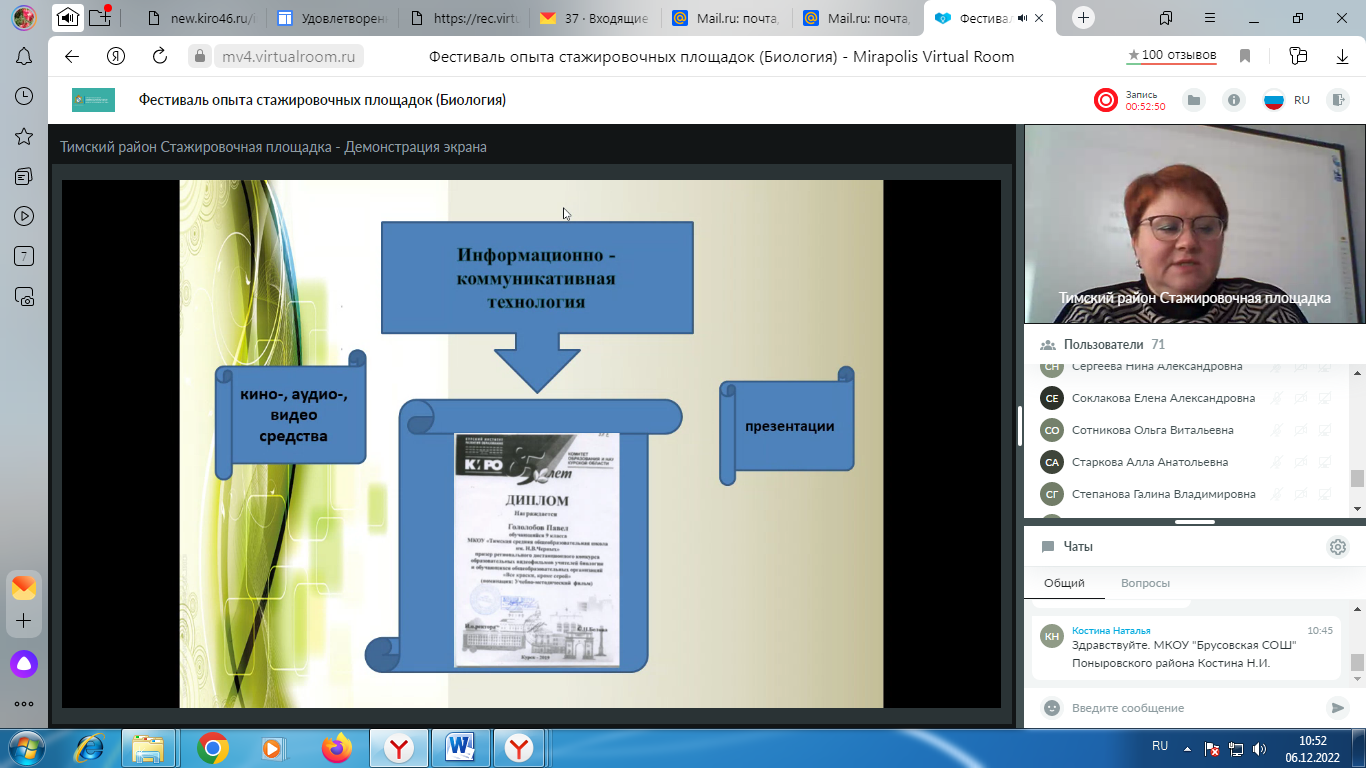Open a new browser tab
This screenshot has height=768, width=1366.
tap(1084, 18)
